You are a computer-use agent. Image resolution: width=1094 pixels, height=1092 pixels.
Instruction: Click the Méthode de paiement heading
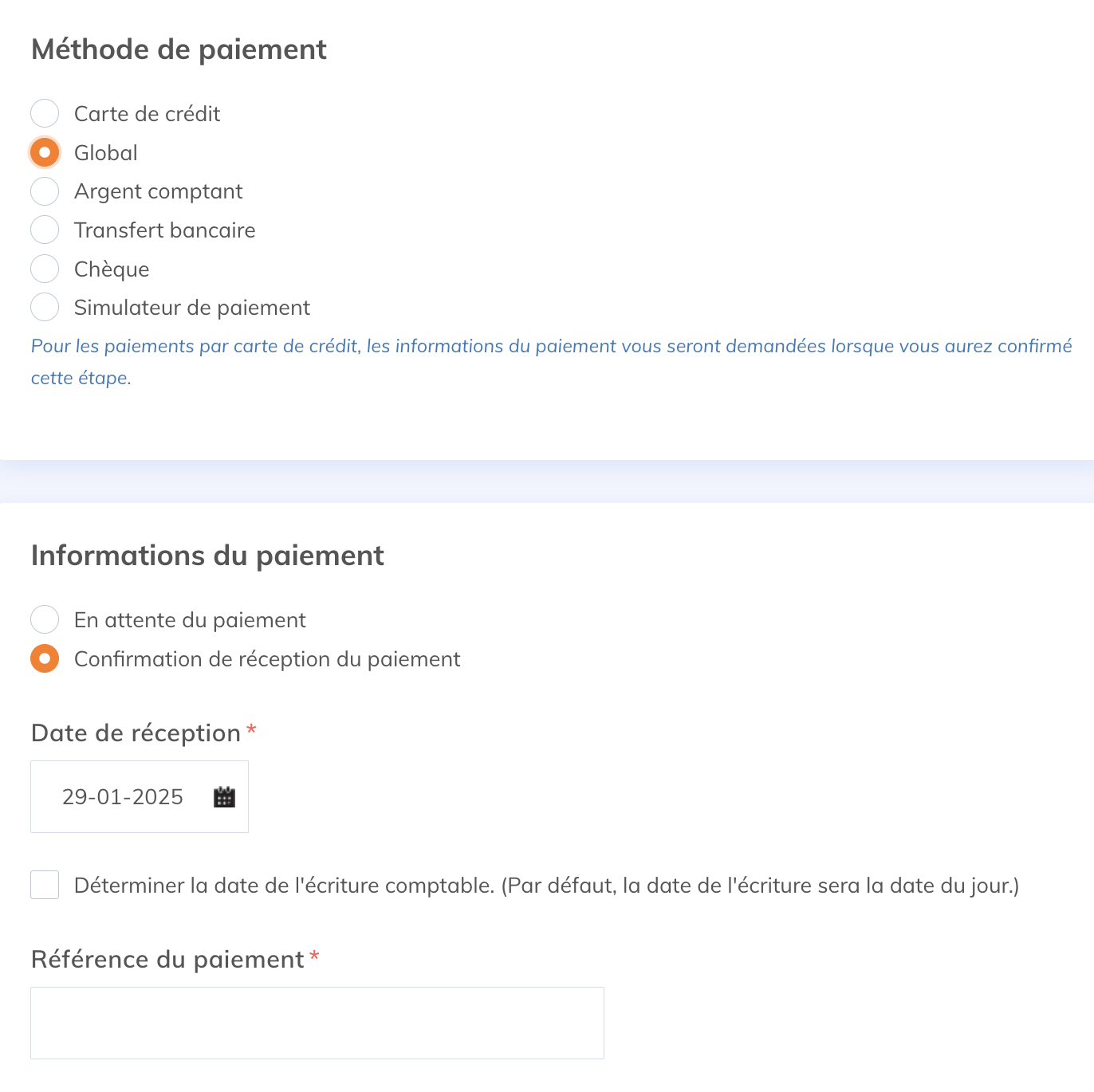(179, 49)
